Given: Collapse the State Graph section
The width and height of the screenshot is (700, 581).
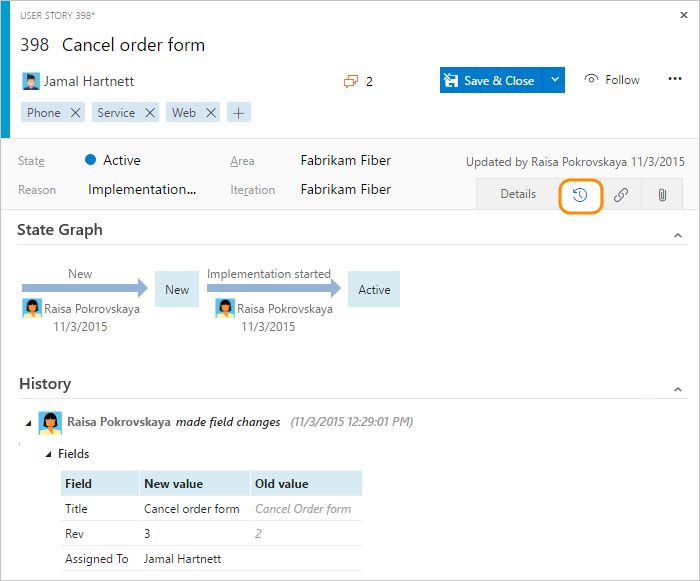Looking at the screenshot, I should (678, 236).
